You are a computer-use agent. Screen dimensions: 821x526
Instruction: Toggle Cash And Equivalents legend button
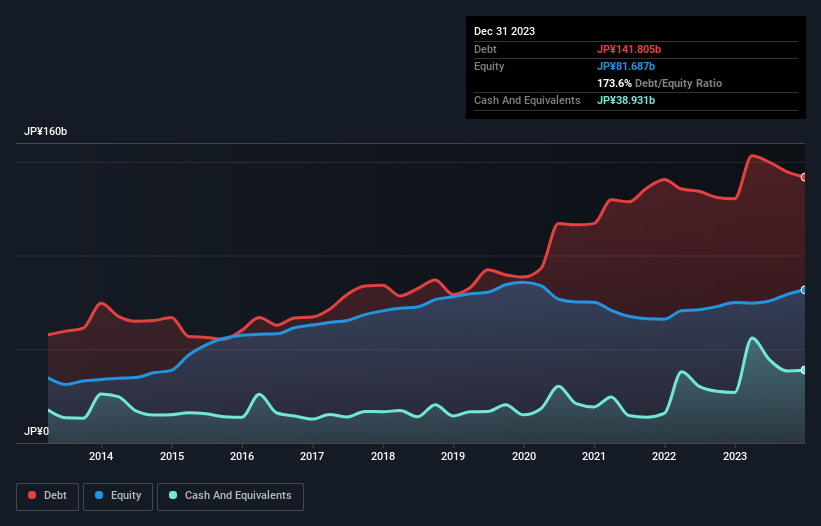pyautogui.click(x=230, y=496)
